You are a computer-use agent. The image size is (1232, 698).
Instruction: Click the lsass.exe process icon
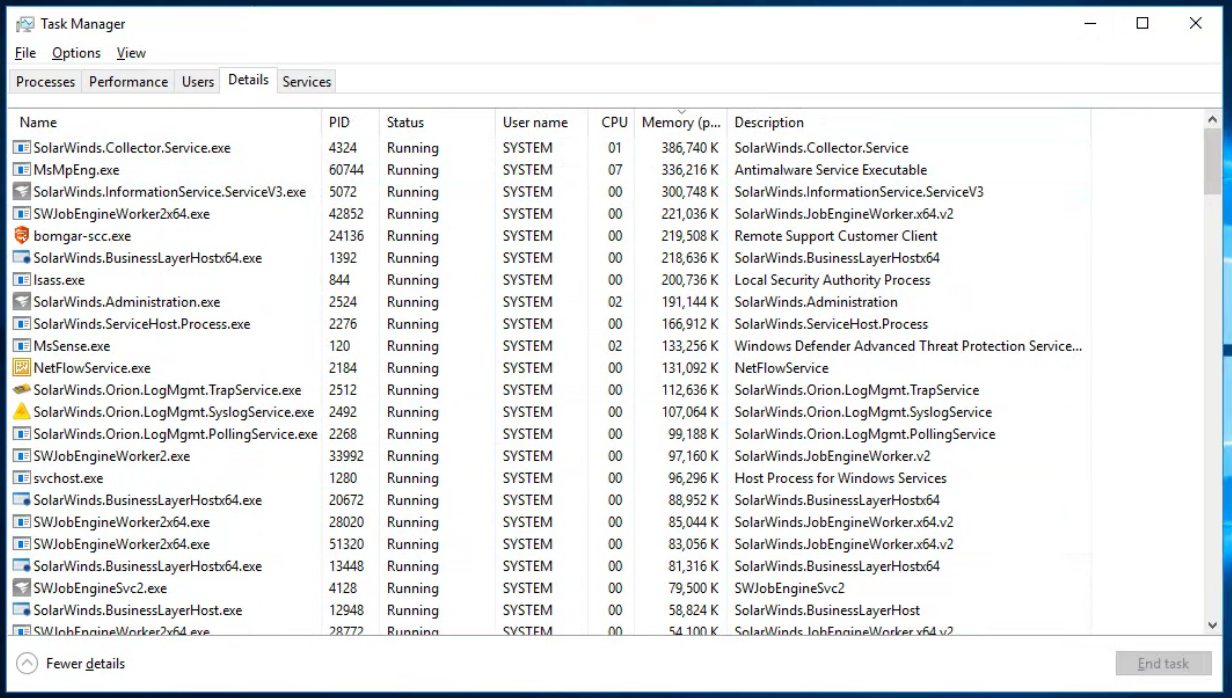(22, 280)
